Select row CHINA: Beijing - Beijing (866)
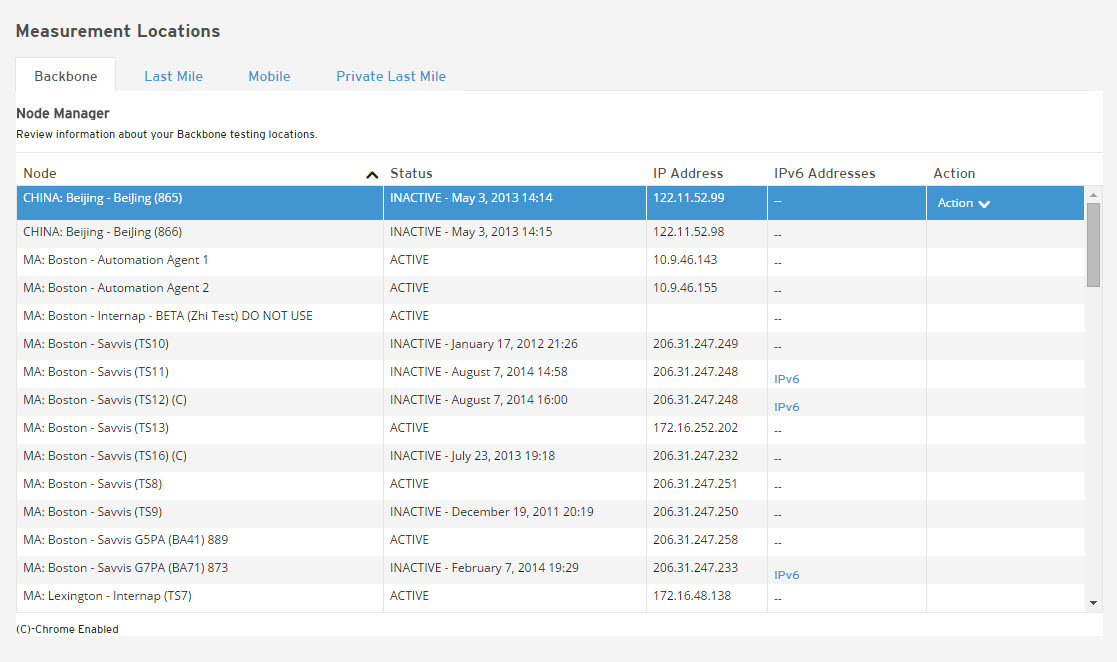Viewport: 1117px width, 662px height. pos(550,234)
